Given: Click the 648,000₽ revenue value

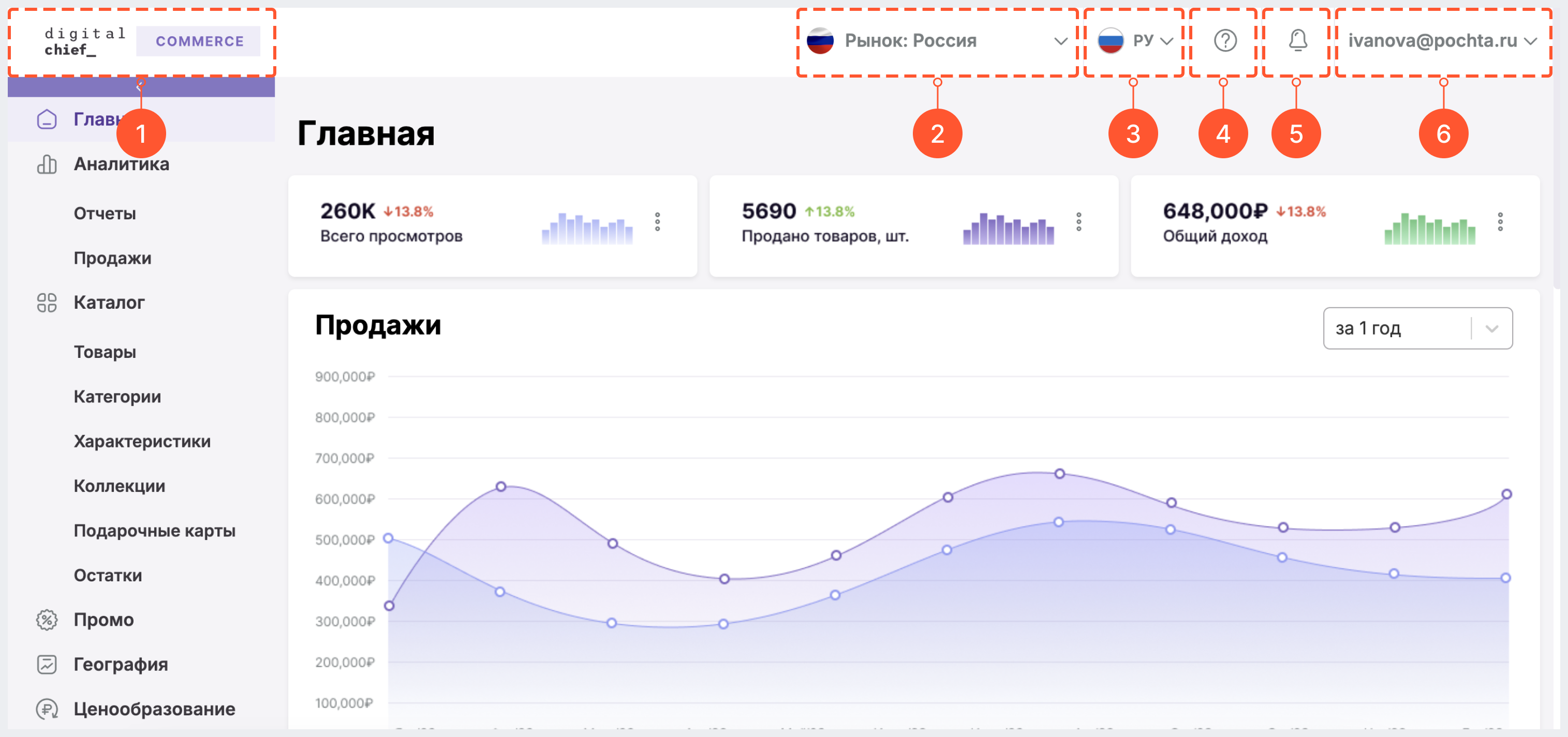Looking at the screenshot, I should pos(1216,211).
